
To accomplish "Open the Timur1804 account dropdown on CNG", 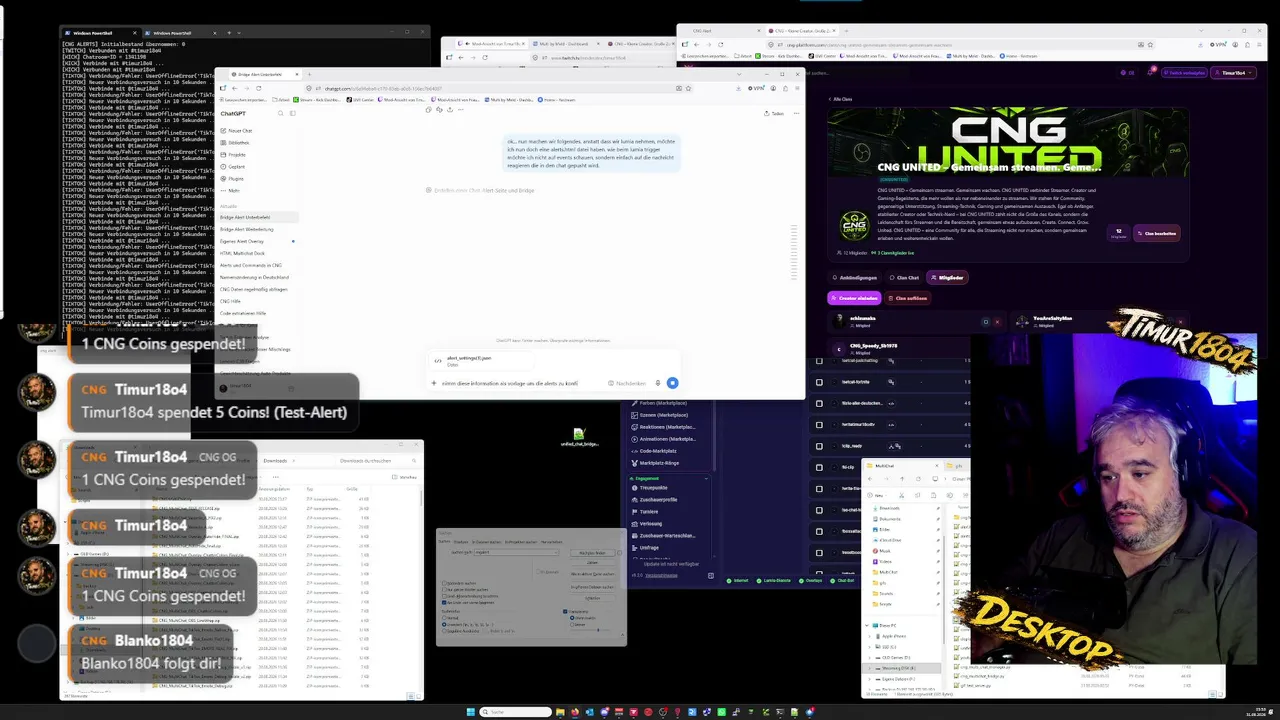I will tap(1234, 72).
